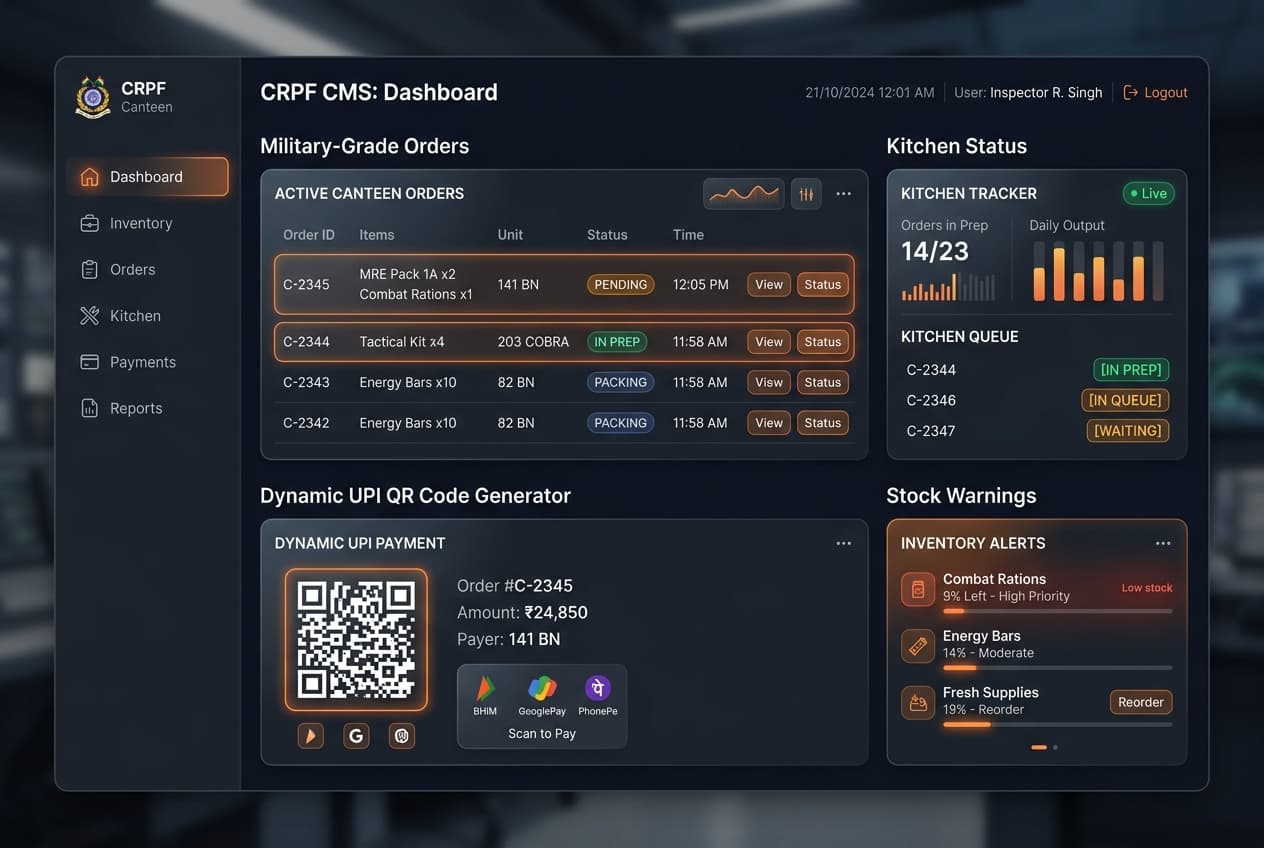Open Status for order C-2343
This screenshot has height=848, width=1264.
tap(823, 382)
